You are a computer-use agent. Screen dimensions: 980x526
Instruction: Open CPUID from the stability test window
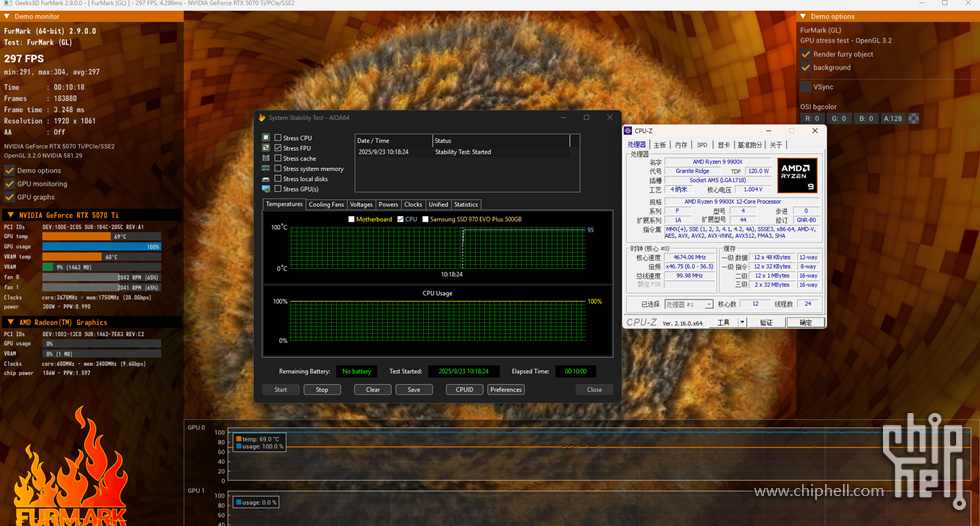[464, 389]
